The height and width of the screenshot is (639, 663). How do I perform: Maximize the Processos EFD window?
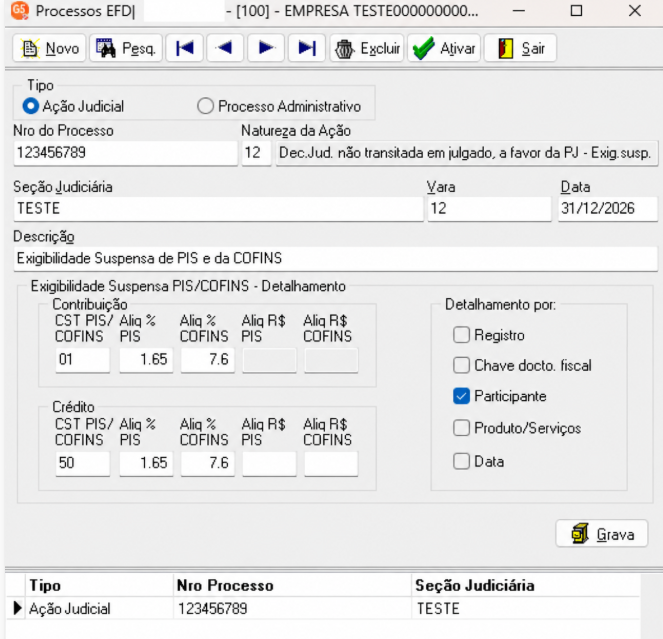pos(576,11)
